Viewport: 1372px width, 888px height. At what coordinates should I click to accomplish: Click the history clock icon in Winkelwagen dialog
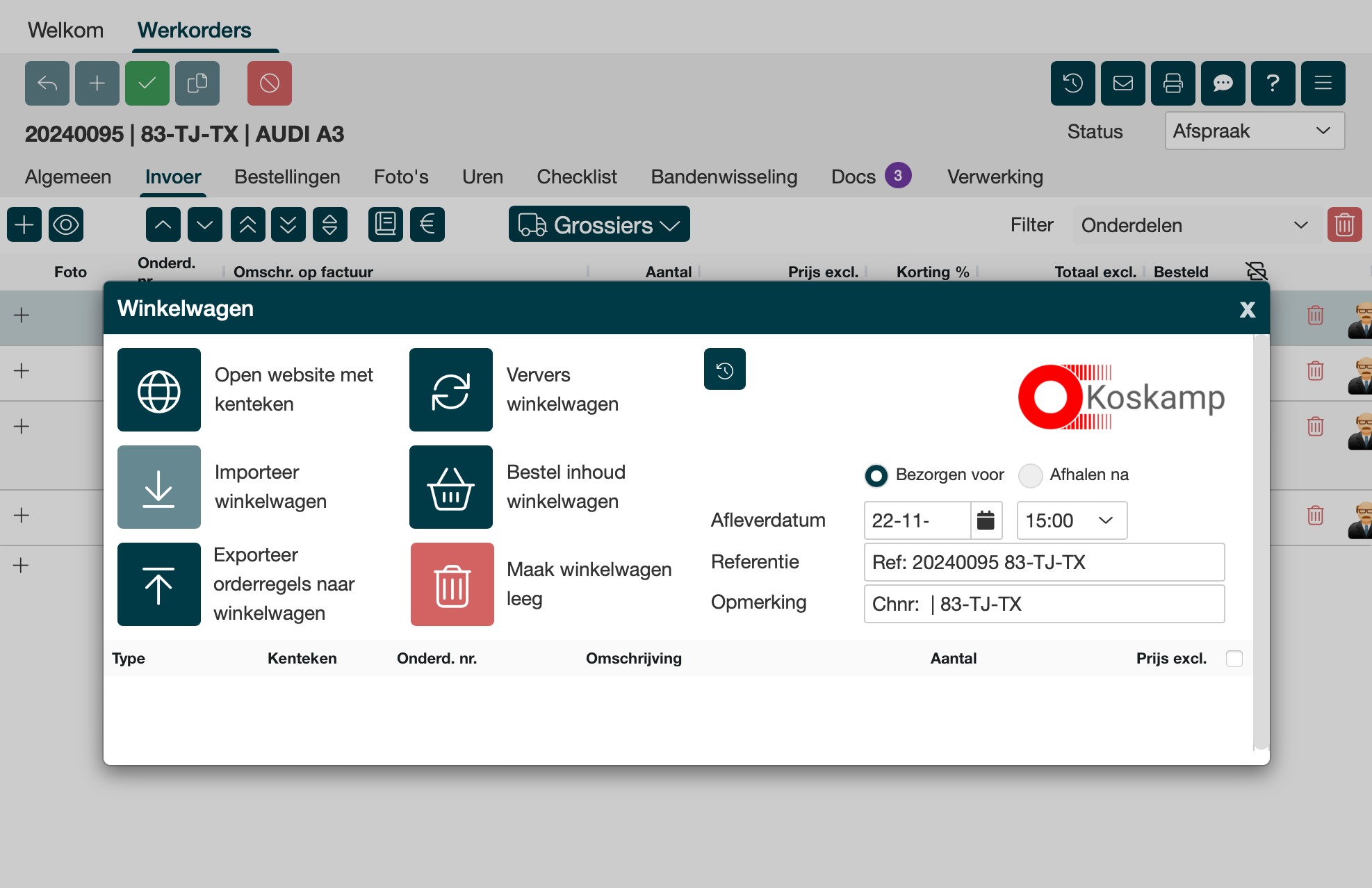pos(724,370)
